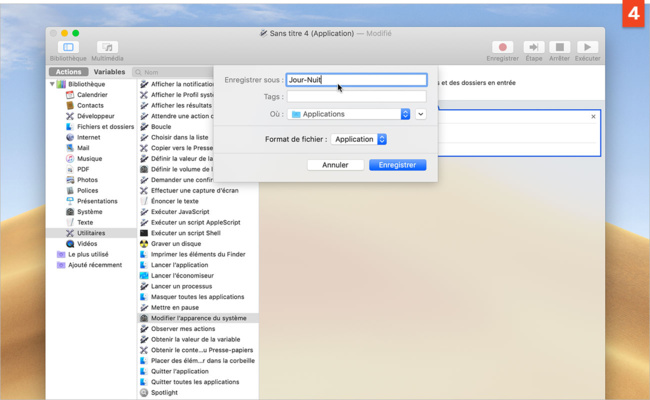Click the Nom search field
Image resolution: width=650 pixels, height=400 pixels.
(x=174, y=72)
